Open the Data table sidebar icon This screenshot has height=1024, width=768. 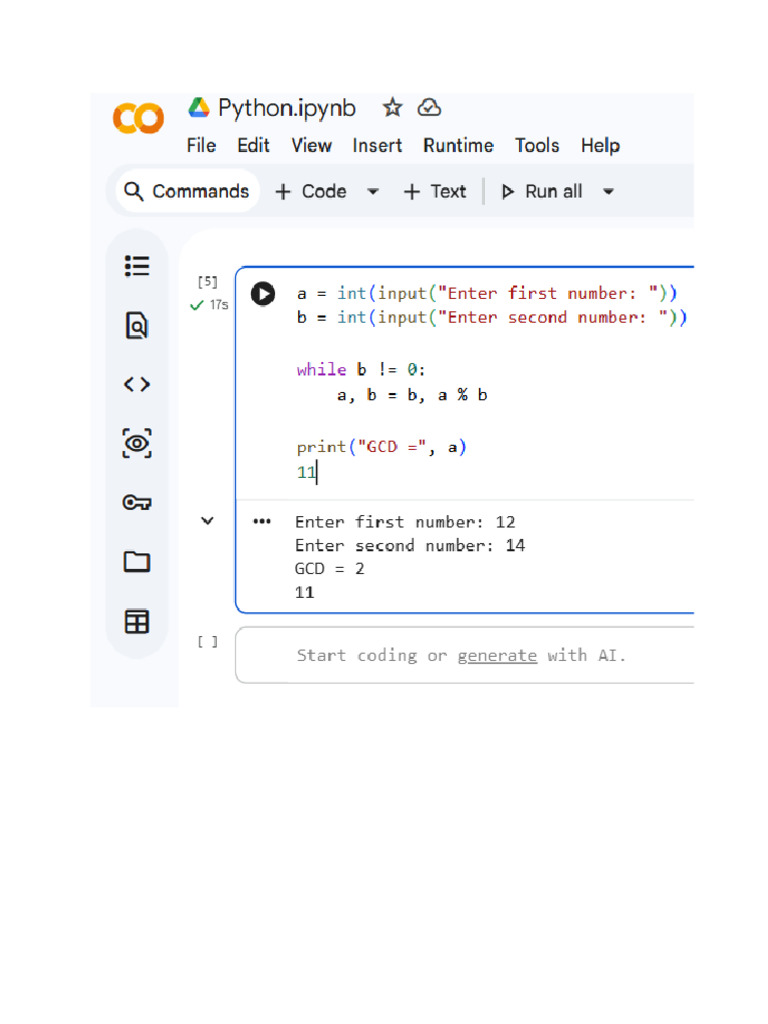(x=137, y=622)
